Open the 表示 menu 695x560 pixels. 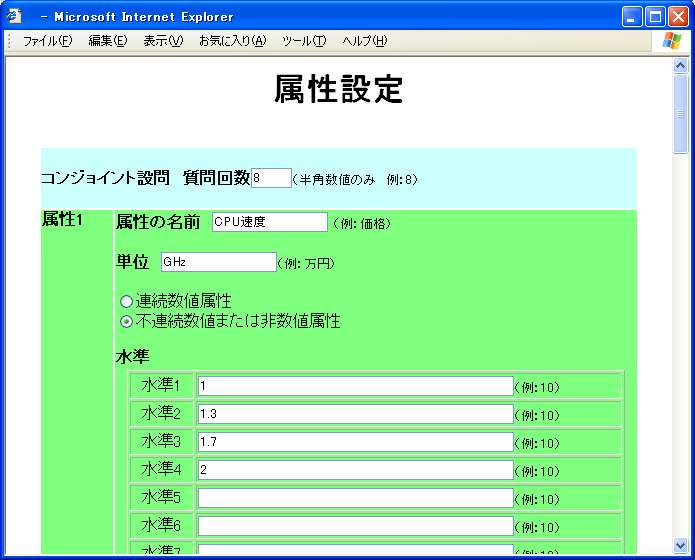[x=162, y=41]
